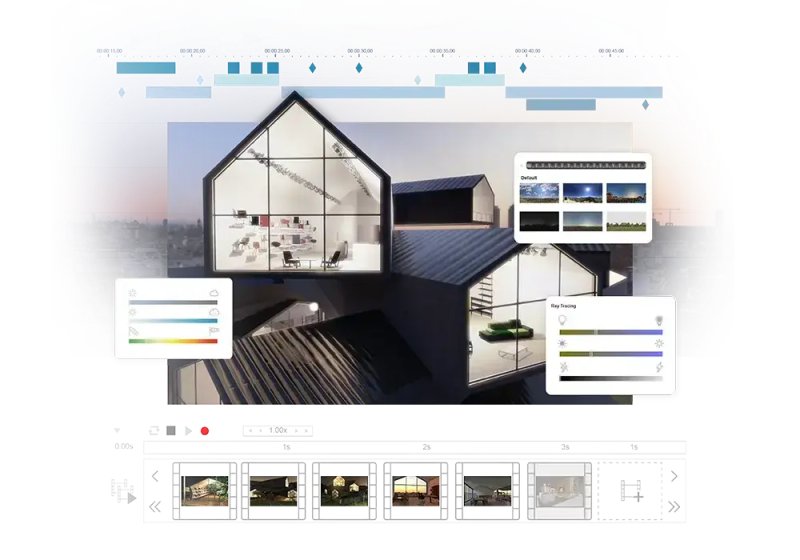Click the lit bulb icon in Ray Tracing
Image resolution: width=800 pixels, height=560 pixels.
pos(659,320)
